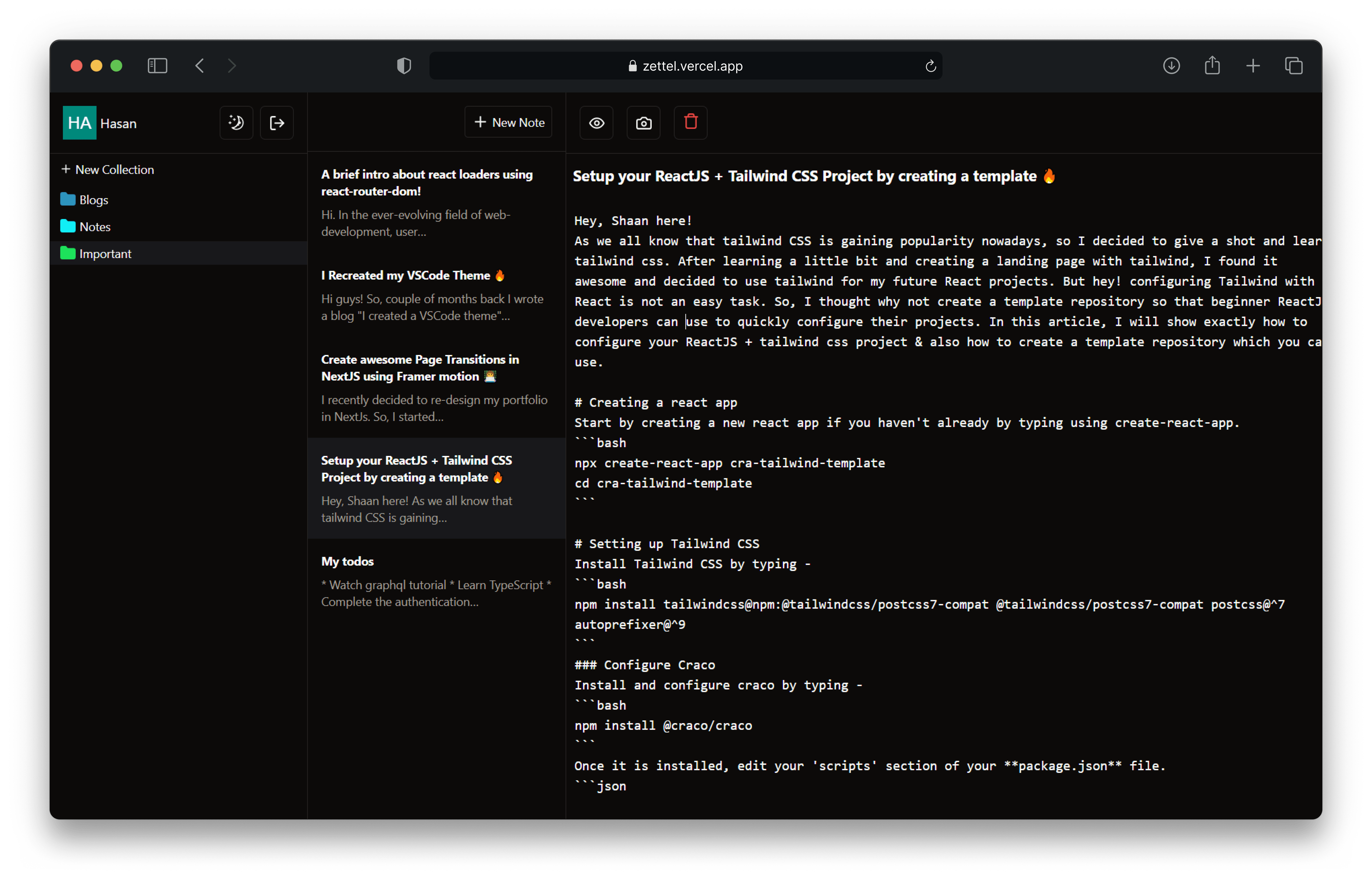
Task: Select the ReactJS + Tailwind CSS template note
Action: [x=437, y=488]
